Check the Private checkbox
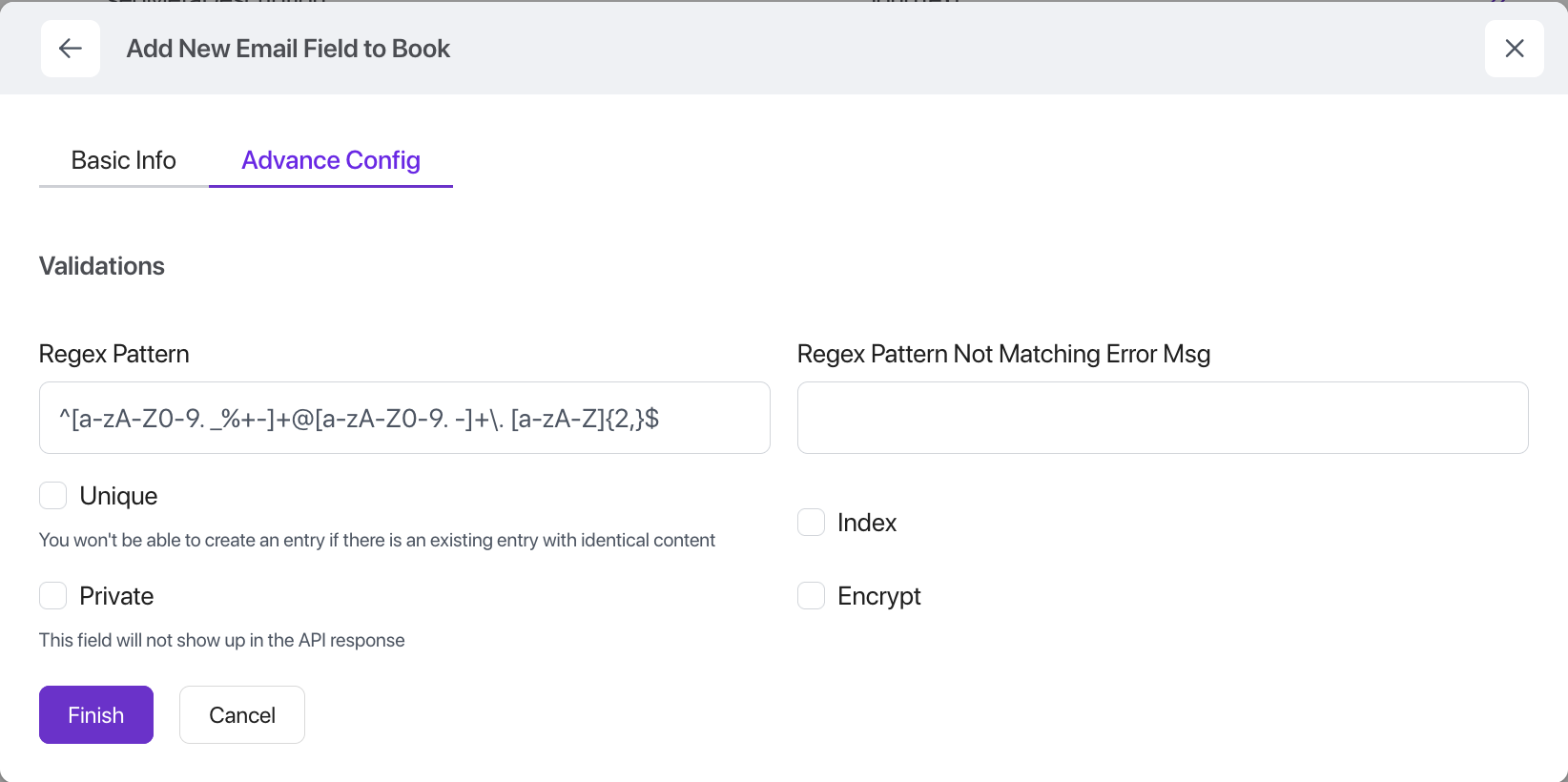The height and width of the screenshot is (782, 1568). pyautogui.click(x=53, y=596)
